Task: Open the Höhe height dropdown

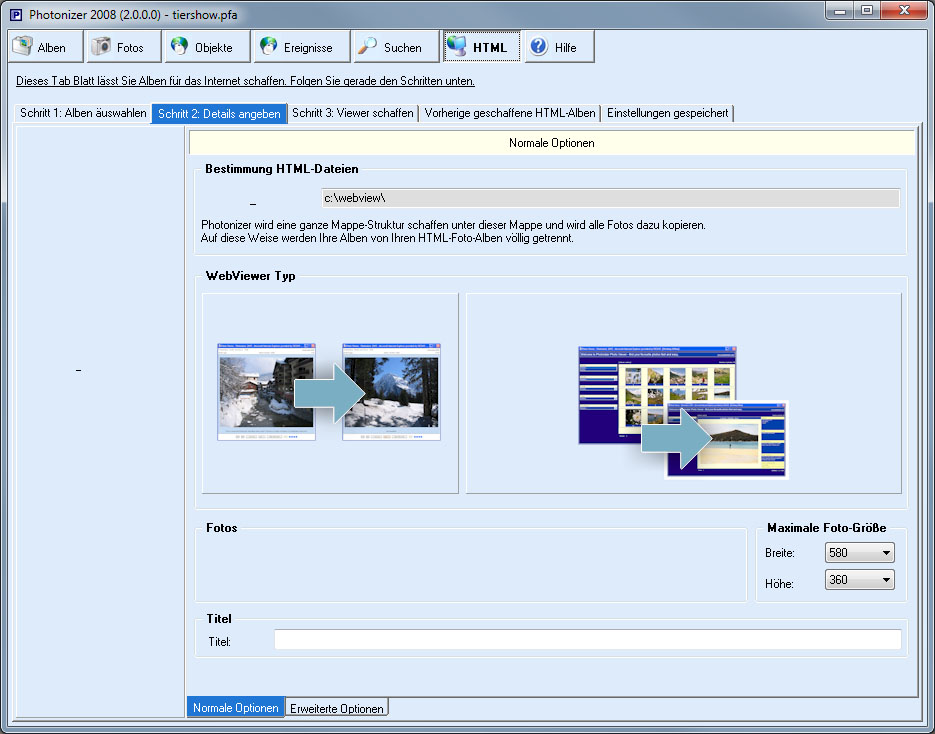Action: pos(859,580)
